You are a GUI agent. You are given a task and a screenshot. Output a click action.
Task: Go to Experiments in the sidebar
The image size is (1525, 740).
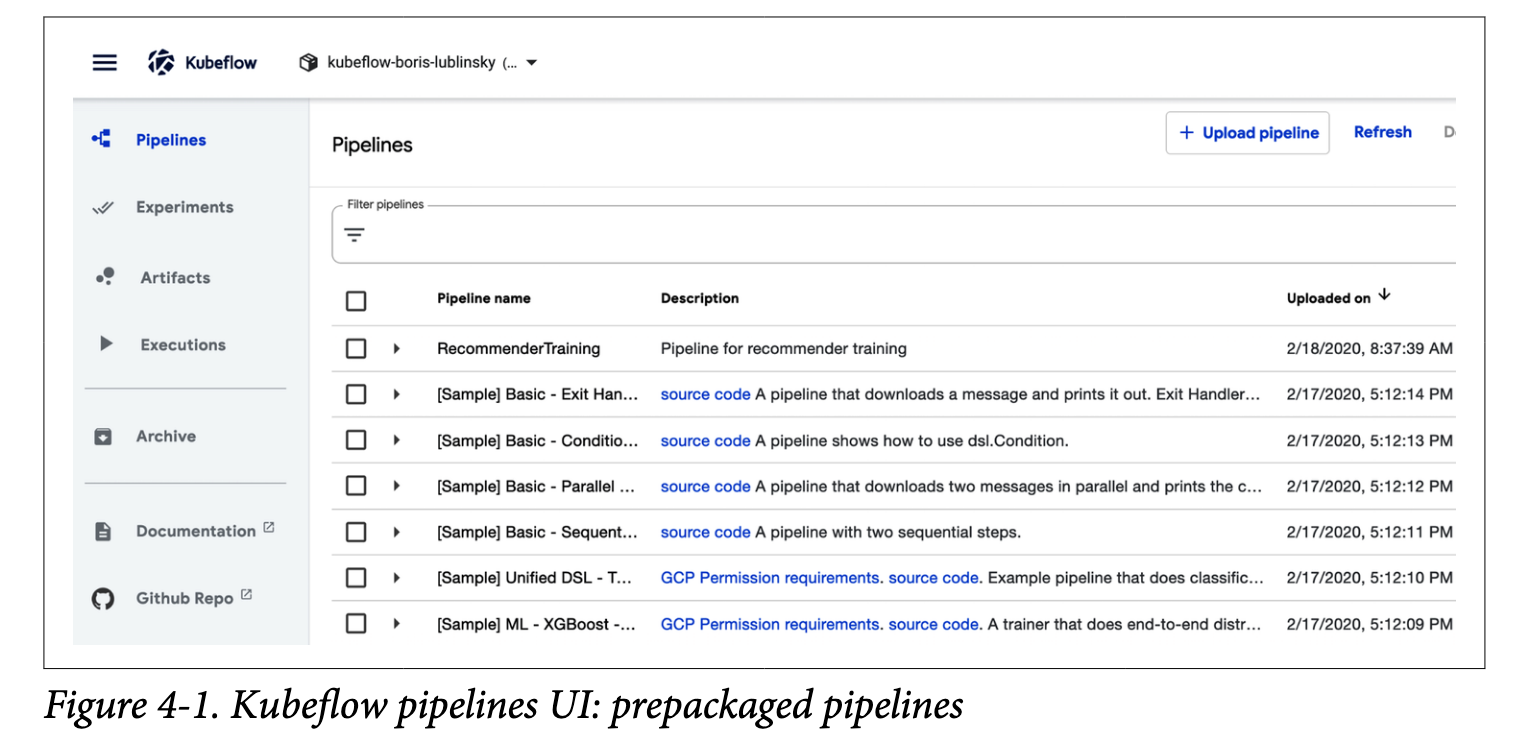[184, 208]
